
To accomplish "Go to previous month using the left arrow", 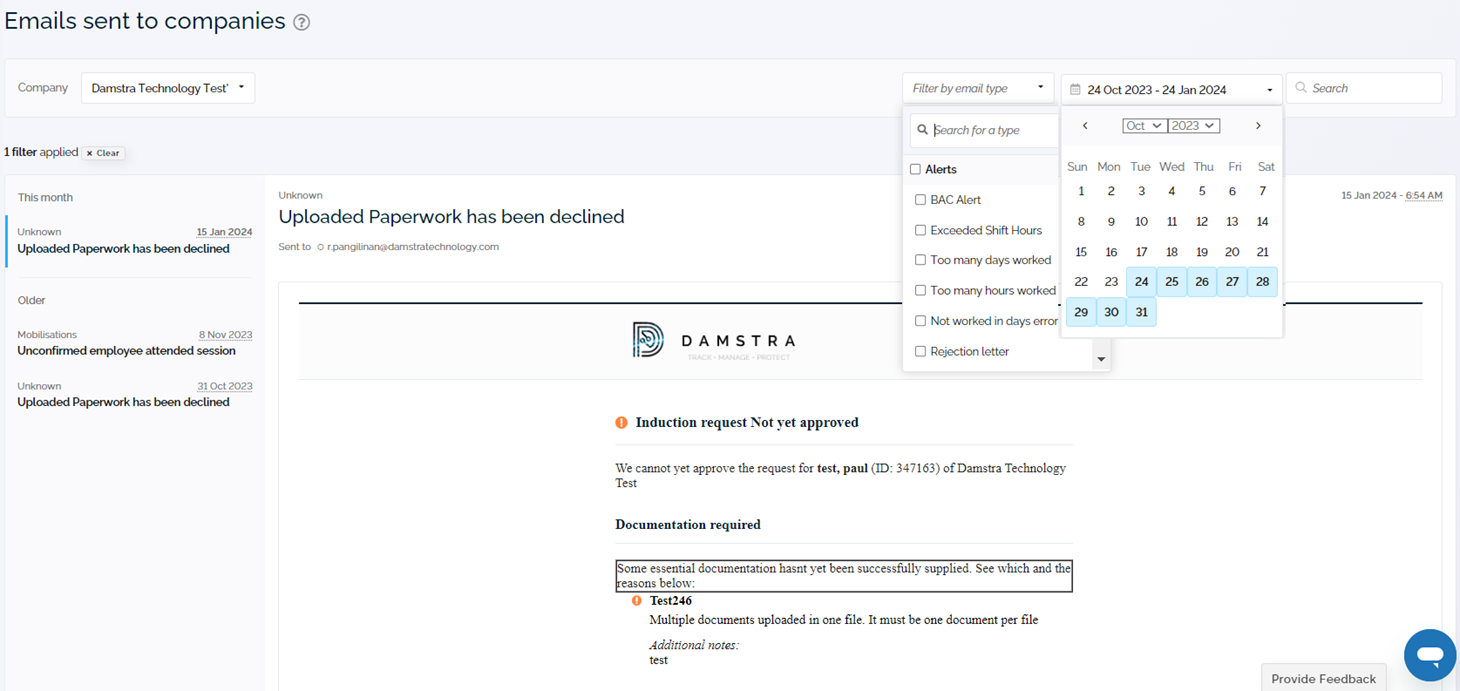I will pos(1084,125).
